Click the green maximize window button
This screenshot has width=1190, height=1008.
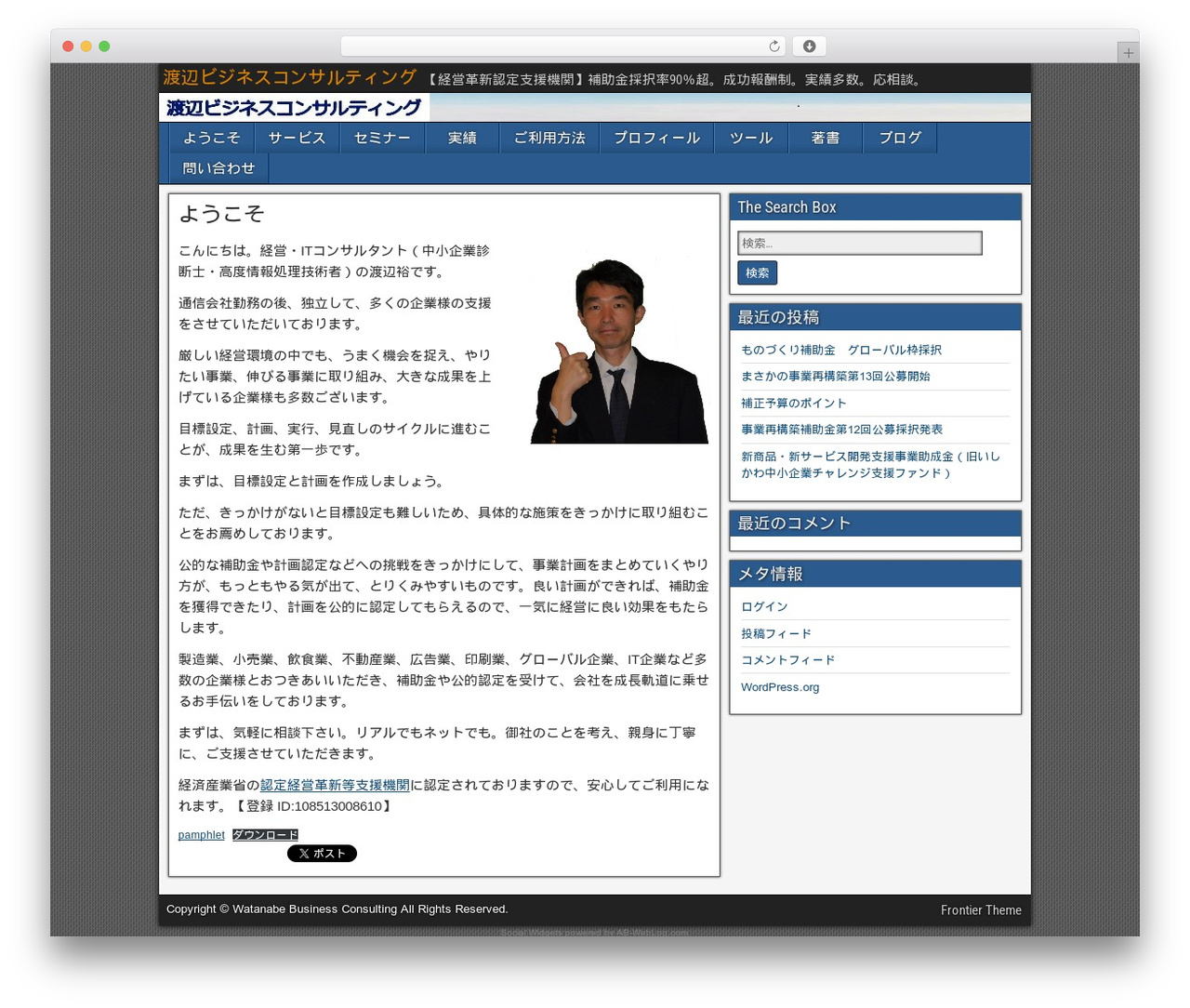tap(104, 46)
